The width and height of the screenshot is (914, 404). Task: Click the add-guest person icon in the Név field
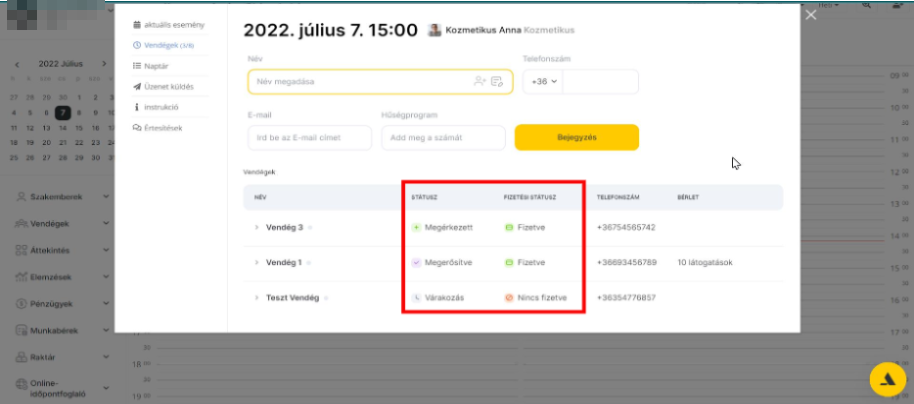[480, 82]
